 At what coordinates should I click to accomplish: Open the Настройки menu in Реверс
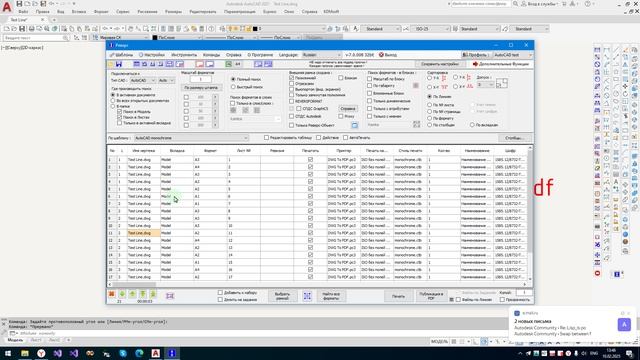151,55
